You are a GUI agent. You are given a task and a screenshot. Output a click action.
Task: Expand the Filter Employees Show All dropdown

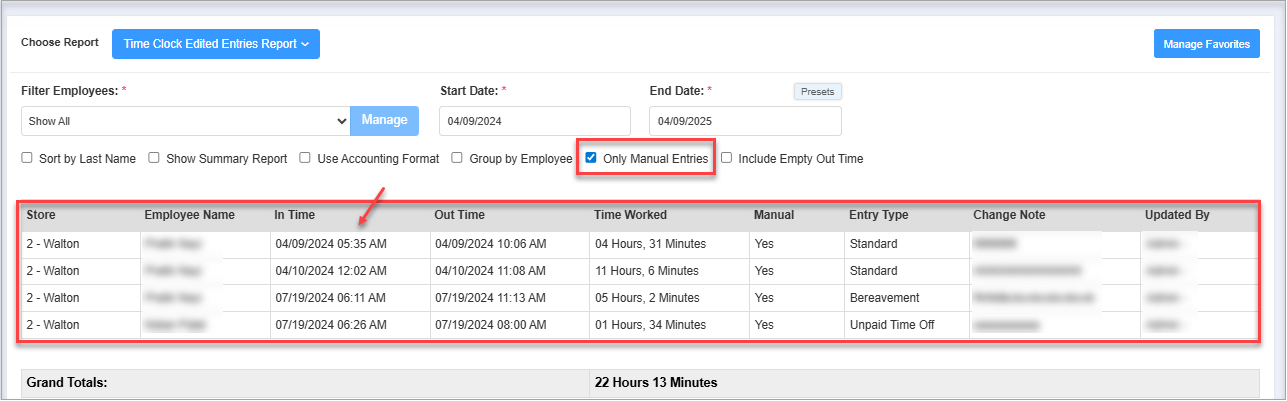(185, 121)
